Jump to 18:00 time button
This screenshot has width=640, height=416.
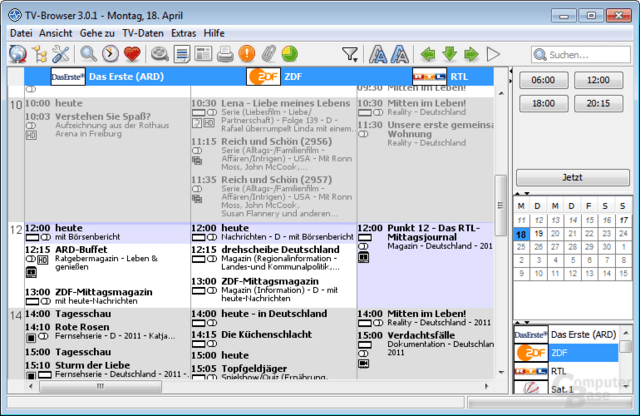pos(543,103)
